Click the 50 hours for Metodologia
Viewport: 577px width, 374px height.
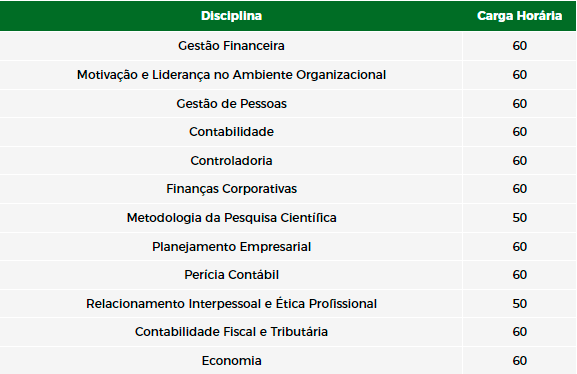click(520, 218)
